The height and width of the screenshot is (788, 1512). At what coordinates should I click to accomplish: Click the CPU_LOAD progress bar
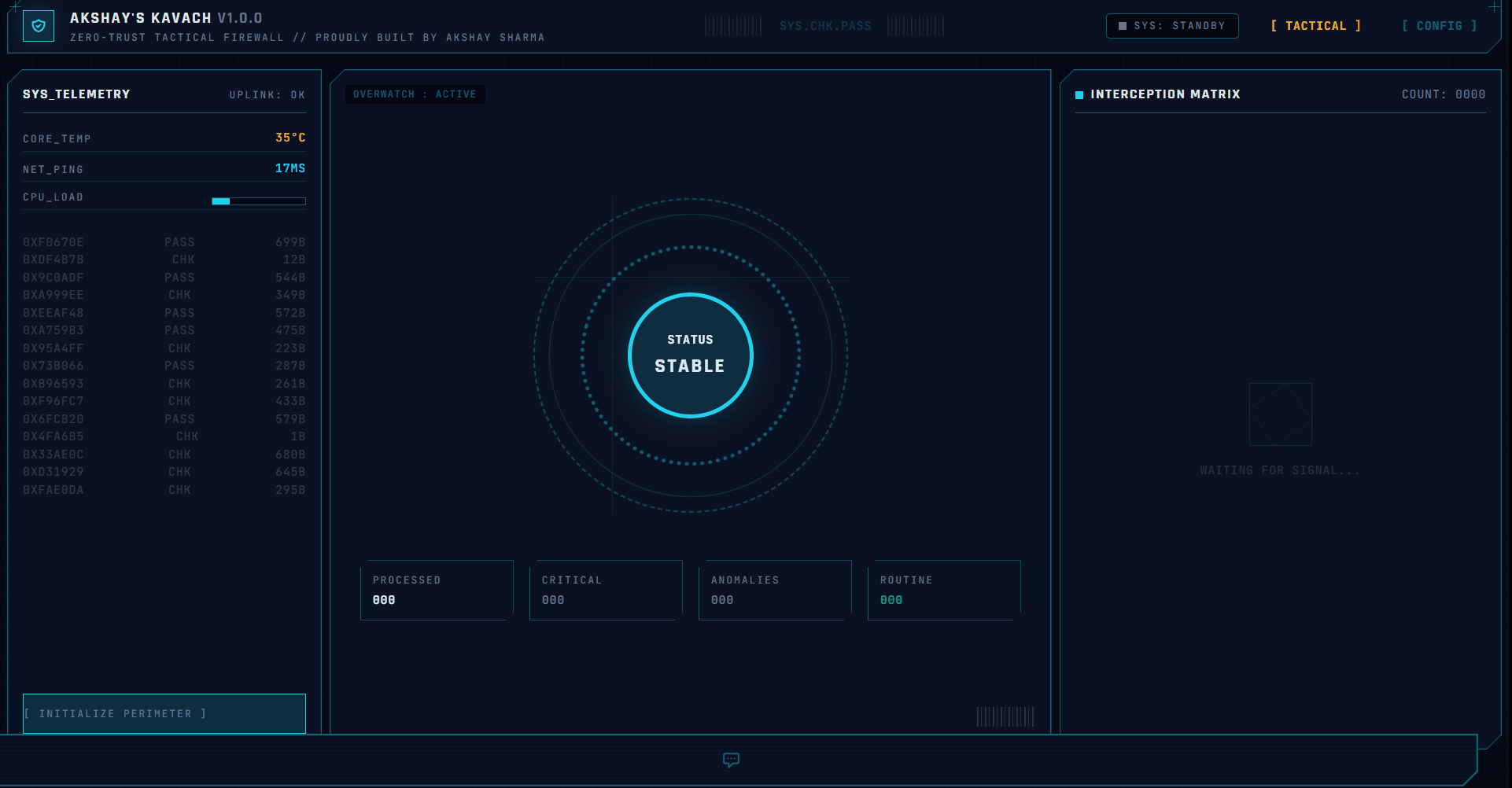pos(259,201)
